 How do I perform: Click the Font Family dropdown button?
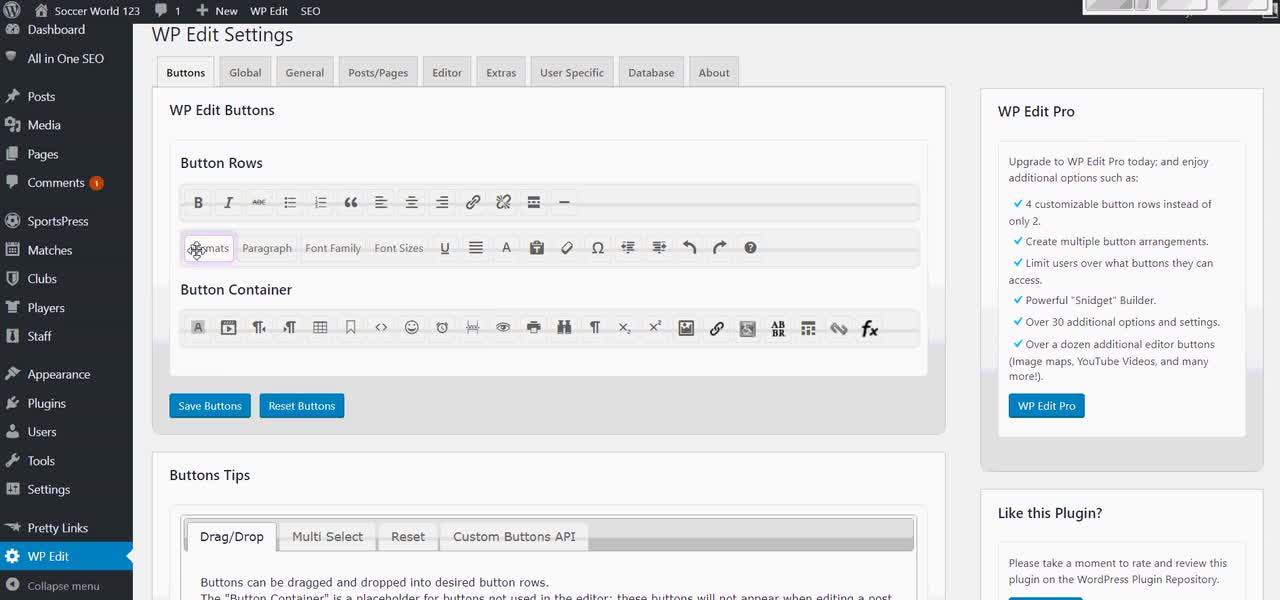(x=333, y=248)
